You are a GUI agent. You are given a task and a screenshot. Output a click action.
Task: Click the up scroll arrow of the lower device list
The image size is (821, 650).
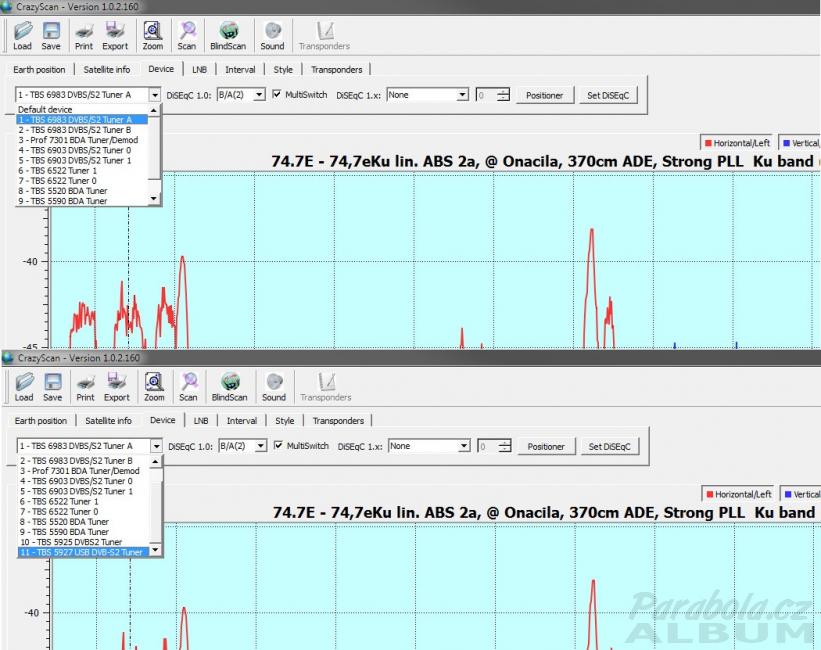click(155, 461)
